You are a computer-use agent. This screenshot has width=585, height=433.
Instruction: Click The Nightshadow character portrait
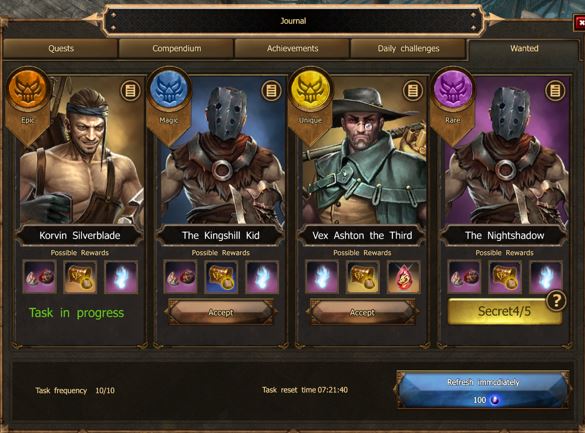tap(506, 151)
